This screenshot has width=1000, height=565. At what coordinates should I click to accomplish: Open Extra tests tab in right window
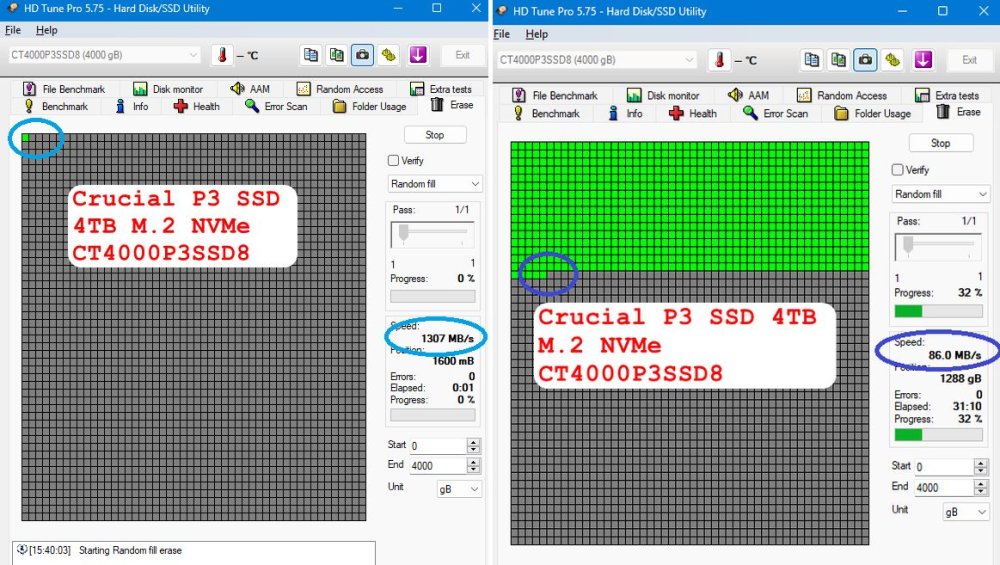(x=947, y=95)
